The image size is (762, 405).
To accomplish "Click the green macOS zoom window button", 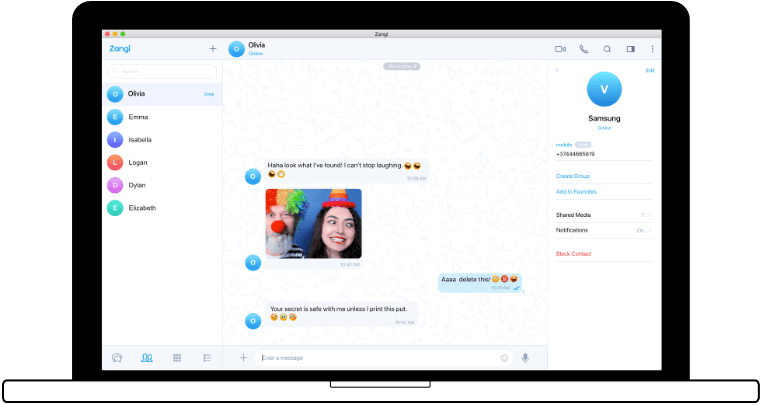I will tap(123, 34).
